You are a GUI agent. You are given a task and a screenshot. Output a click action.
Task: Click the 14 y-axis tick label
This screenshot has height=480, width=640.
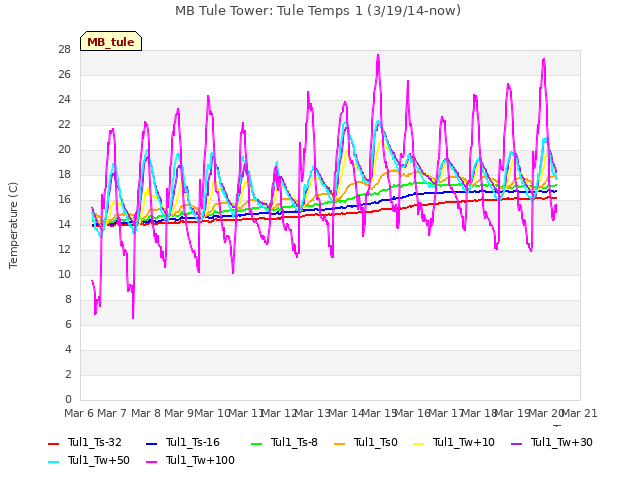[64, 224]
